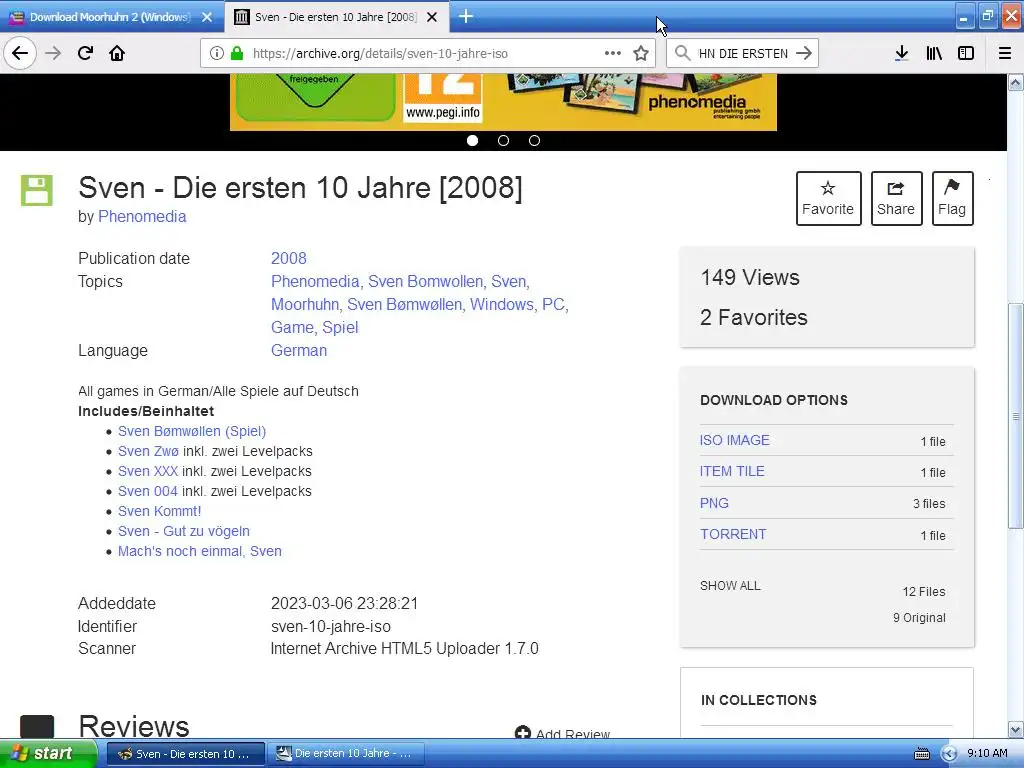This screenshot has height=768, width=1024.
Task: Open the Moorhuhn topic link
Action: (305, 304)
